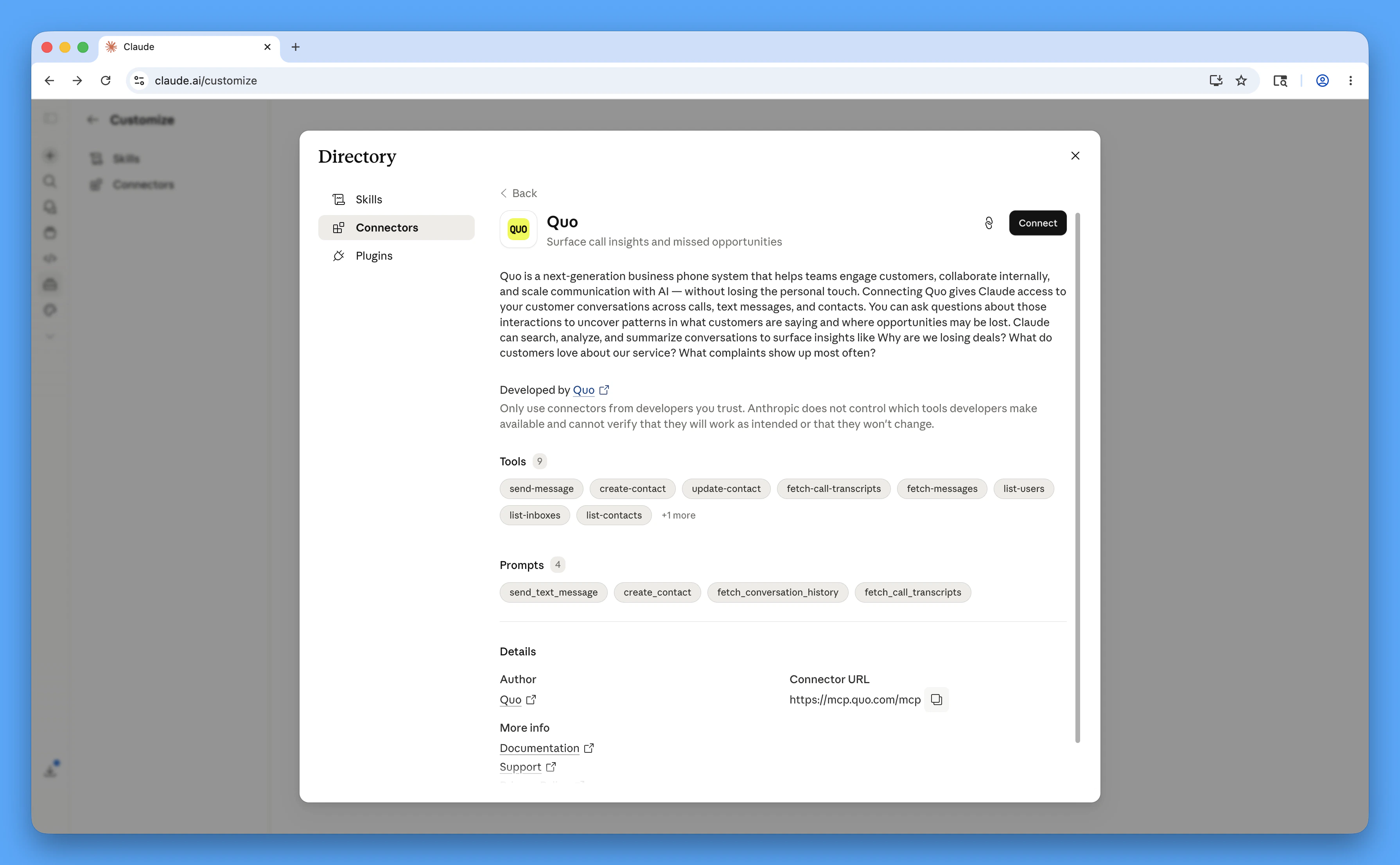Screen dimensions: 1400x865
Task: Click the Plugins plug icon in Directory
Action: point(339,256)
